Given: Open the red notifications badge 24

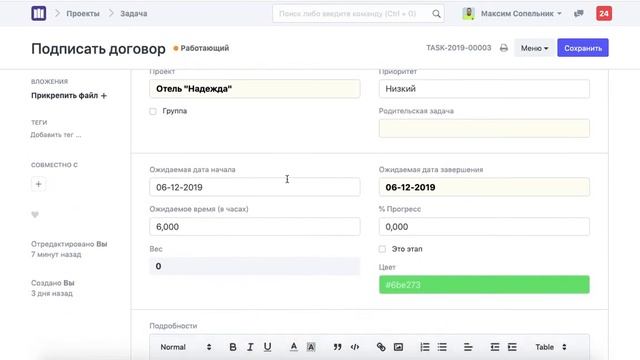Looking at the screenshot, I should pos(604,13).
